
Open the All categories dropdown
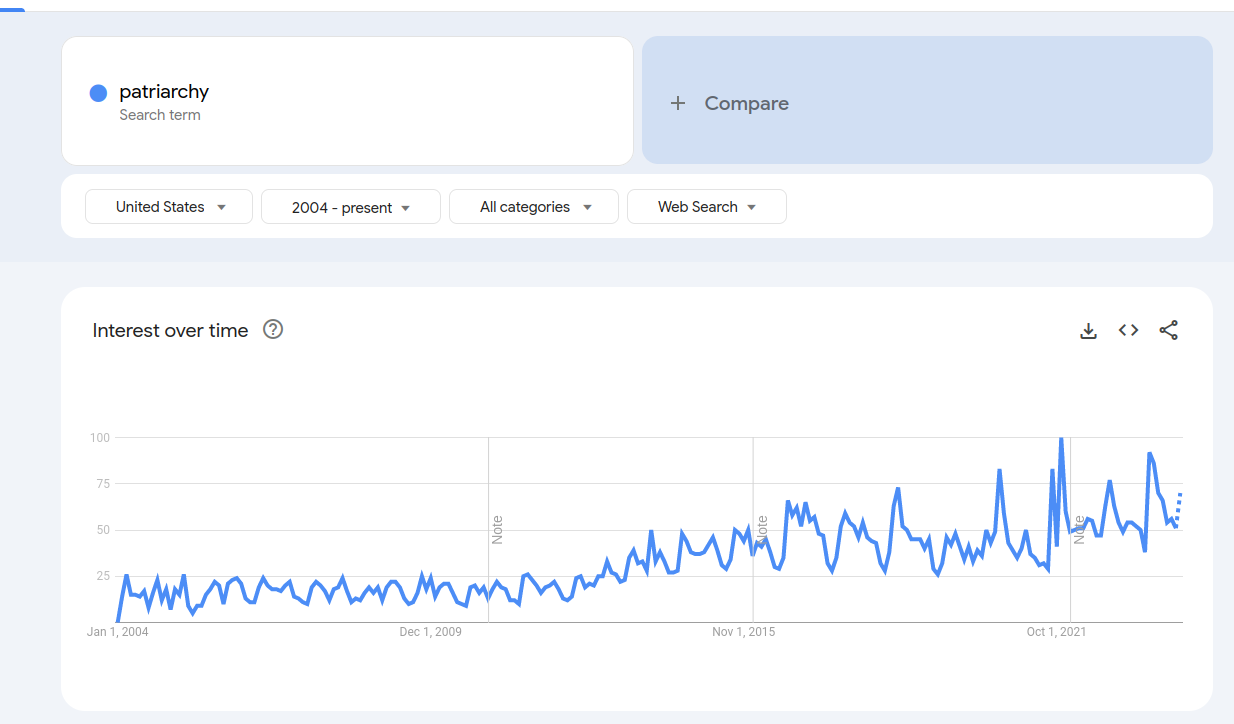534,207
